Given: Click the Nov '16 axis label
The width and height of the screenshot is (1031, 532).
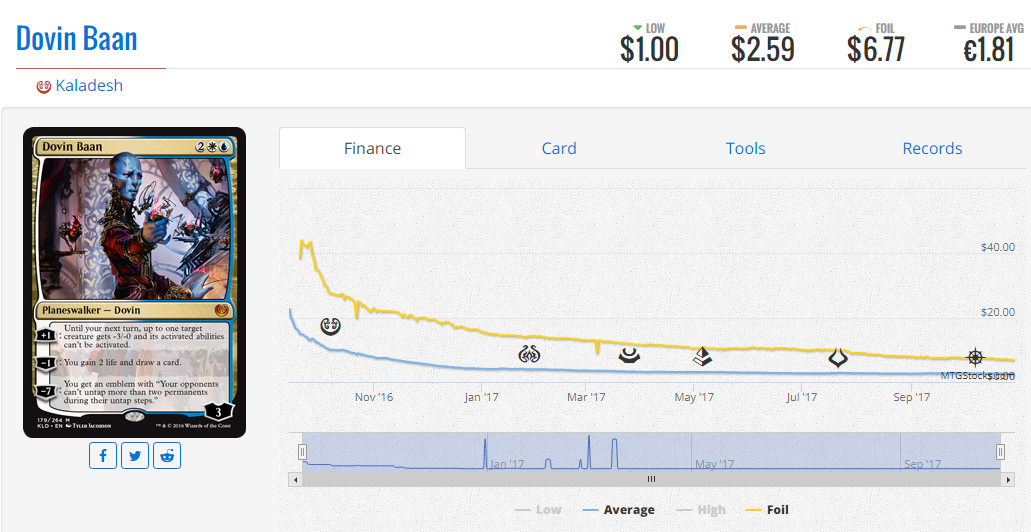Looking at the screenshot, I should click(373, 397).
